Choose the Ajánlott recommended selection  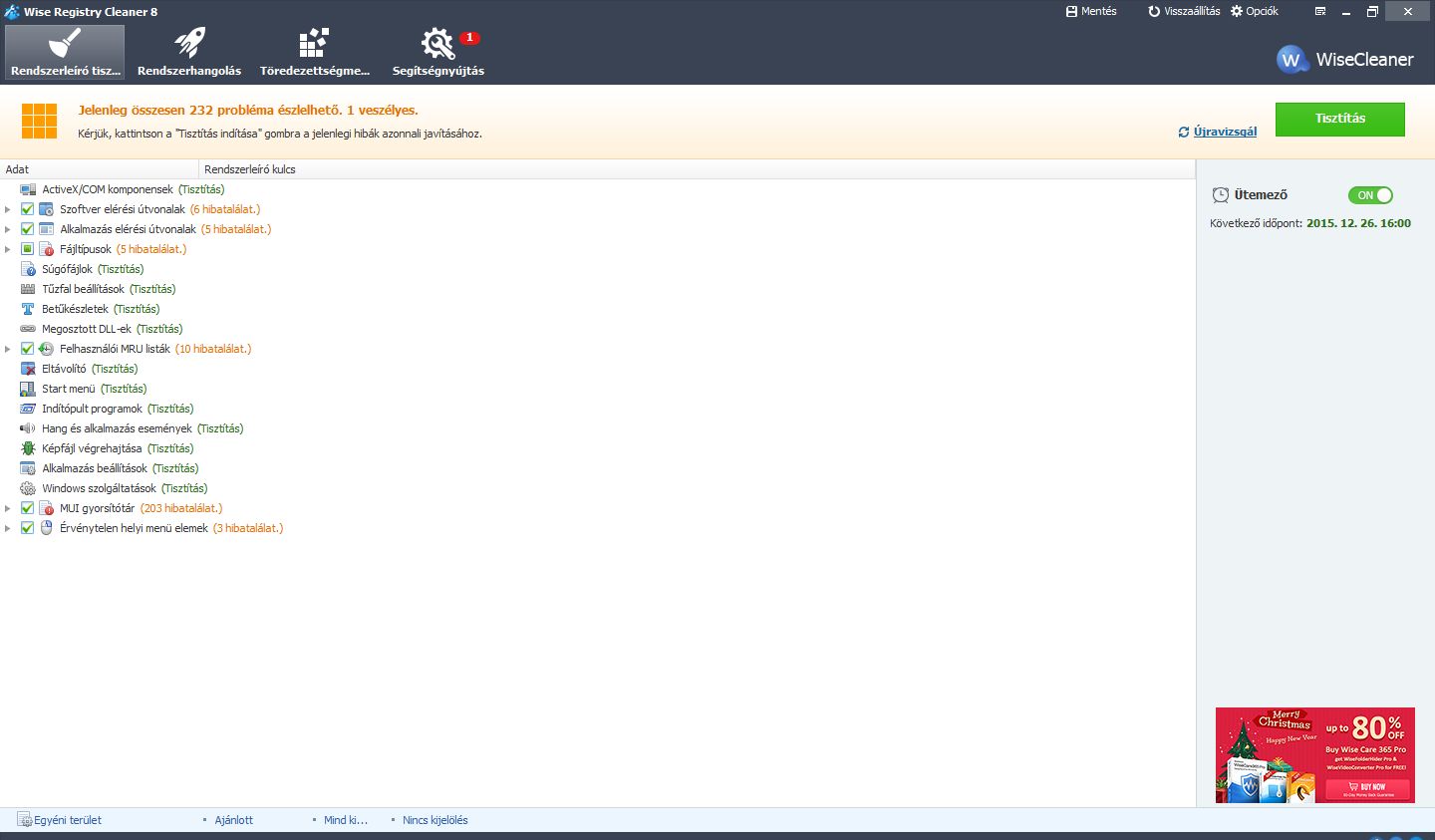click(234, 820)
